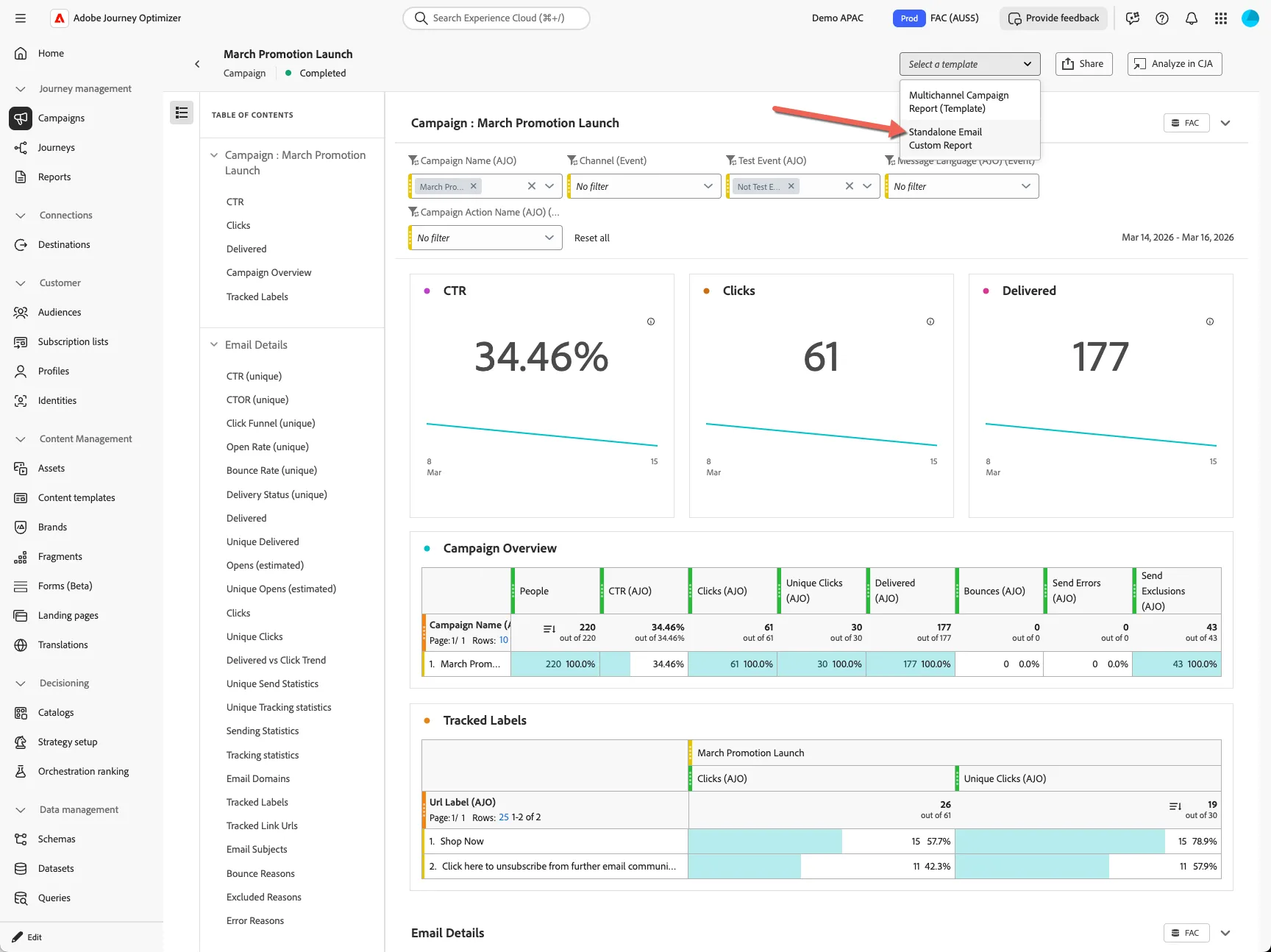Click the Share button
This screenshot has width=1271, height=952.
click(x=1083, y=64)
